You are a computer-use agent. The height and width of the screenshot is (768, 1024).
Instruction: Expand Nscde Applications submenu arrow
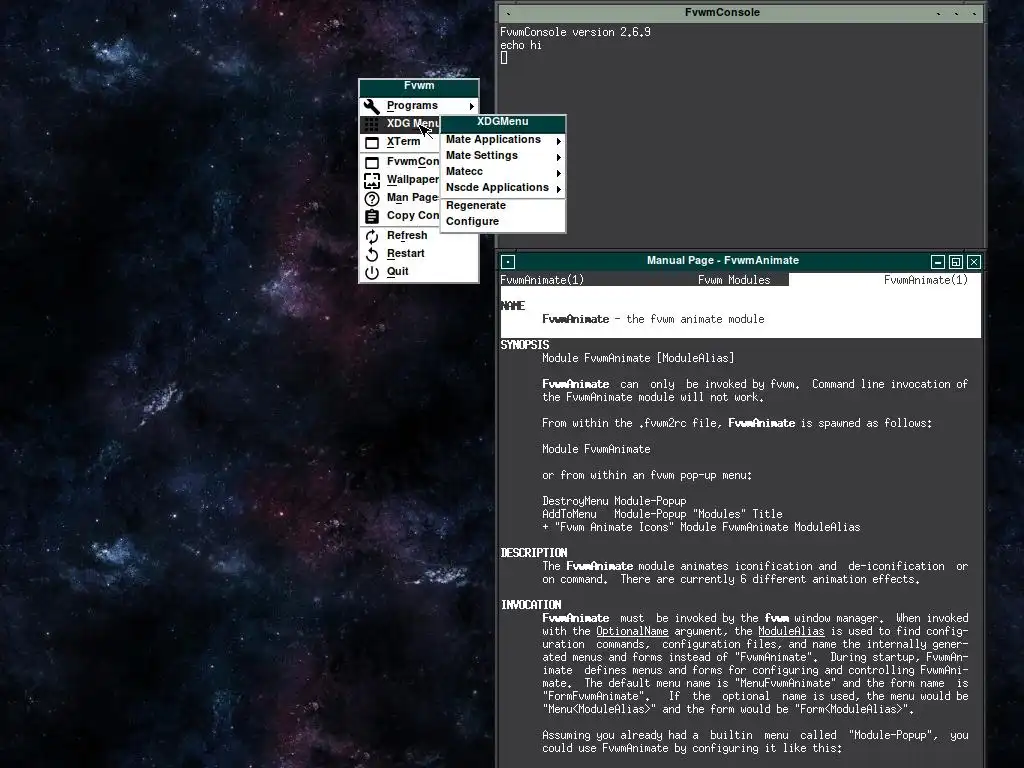point(558,189)
